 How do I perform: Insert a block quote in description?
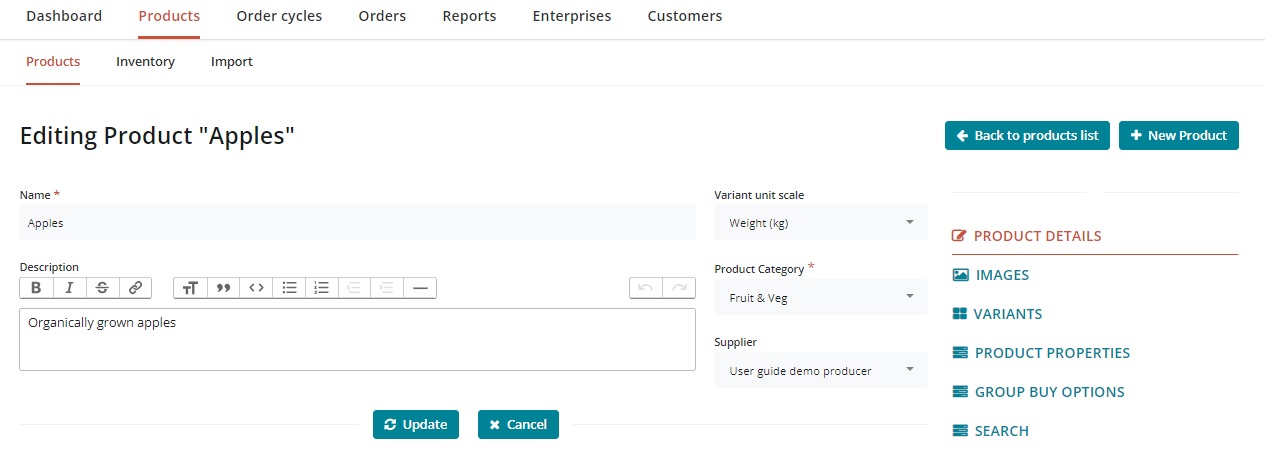pyautogui.click(x=223, y=288)
